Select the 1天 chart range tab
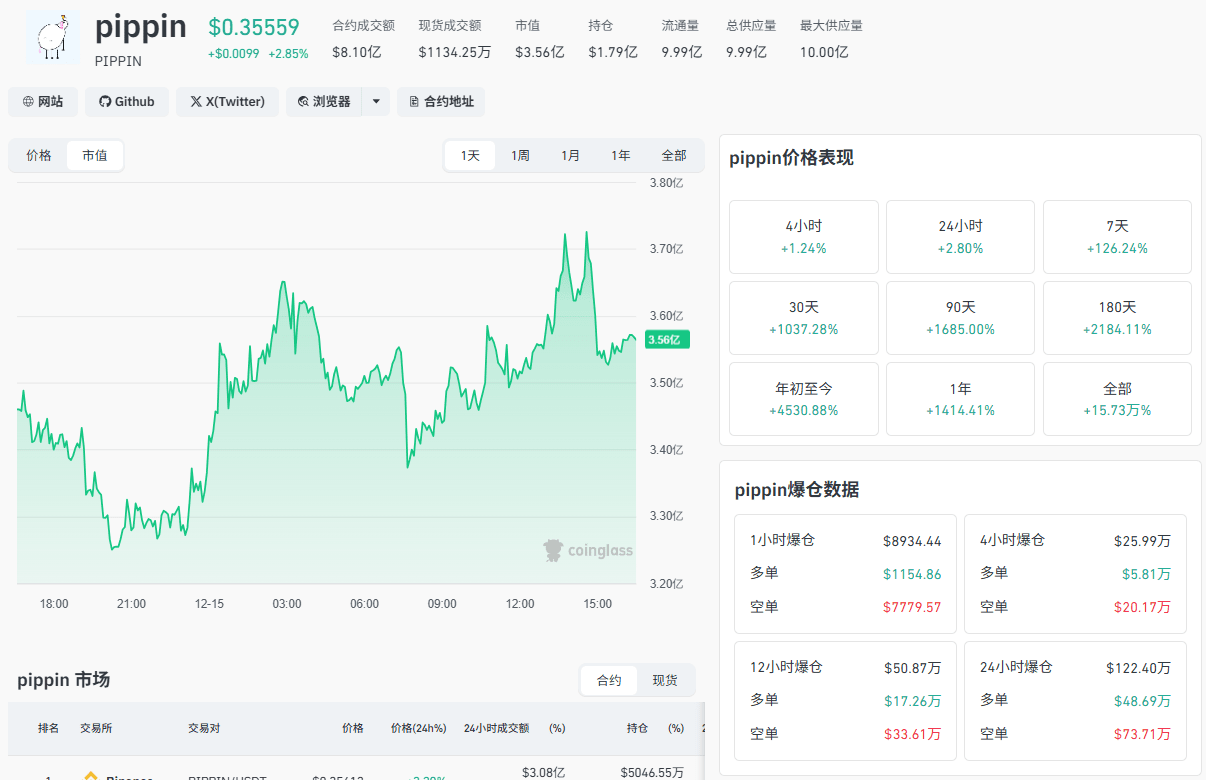Screen dimensions: 1206x780 (470, 155)
